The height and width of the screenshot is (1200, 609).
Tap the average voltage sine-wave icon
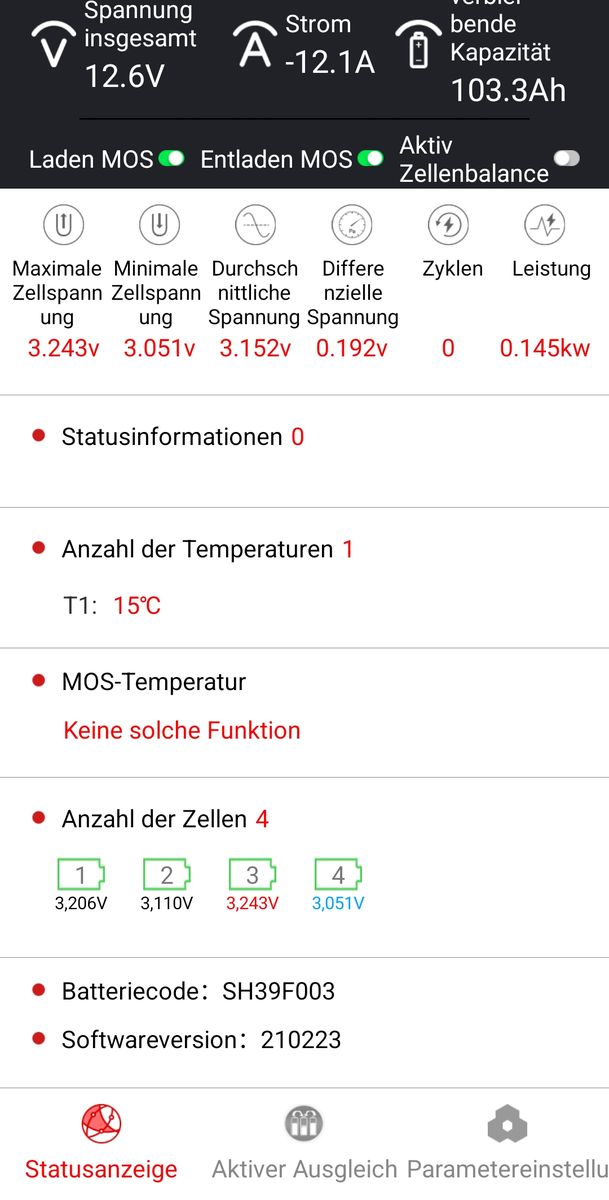(x=255, y=226)
